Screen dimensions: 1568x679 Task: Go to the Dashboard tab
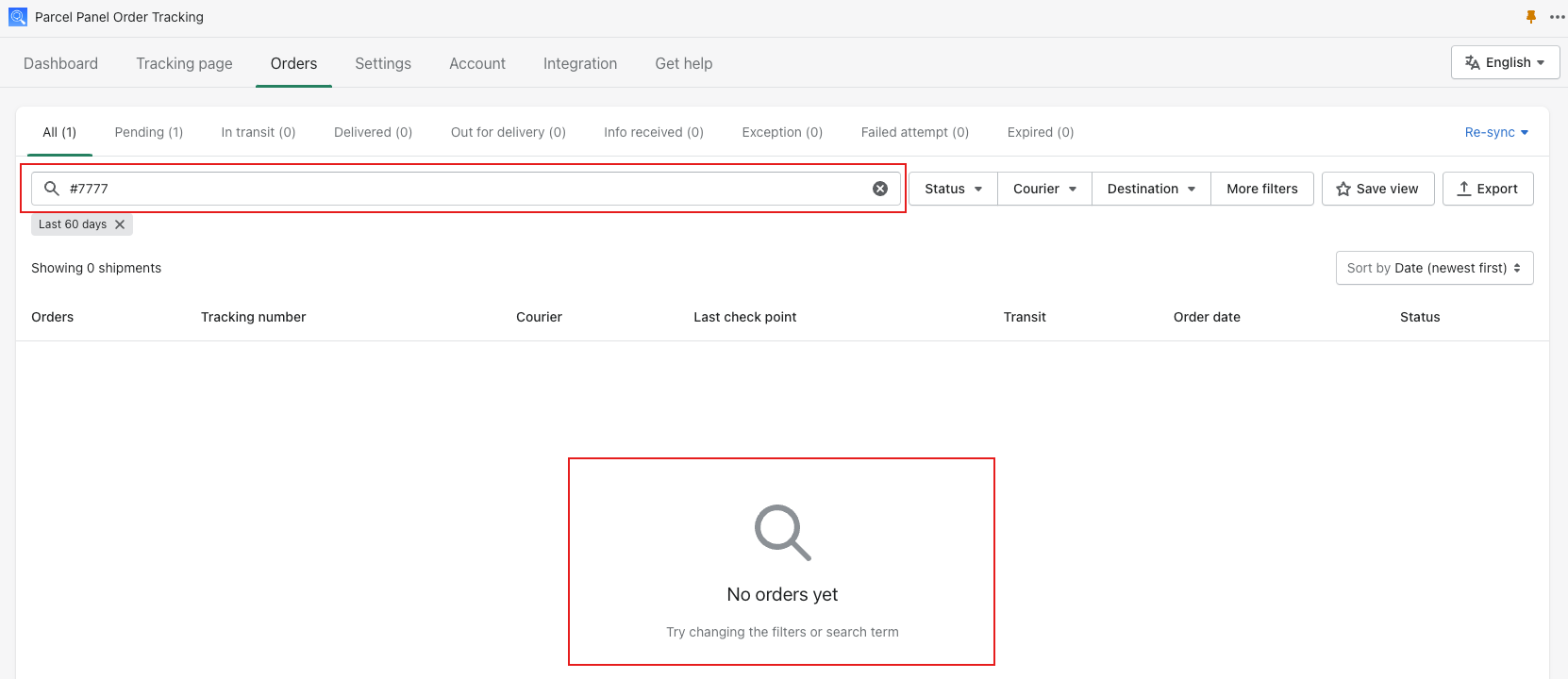(60, 63)
